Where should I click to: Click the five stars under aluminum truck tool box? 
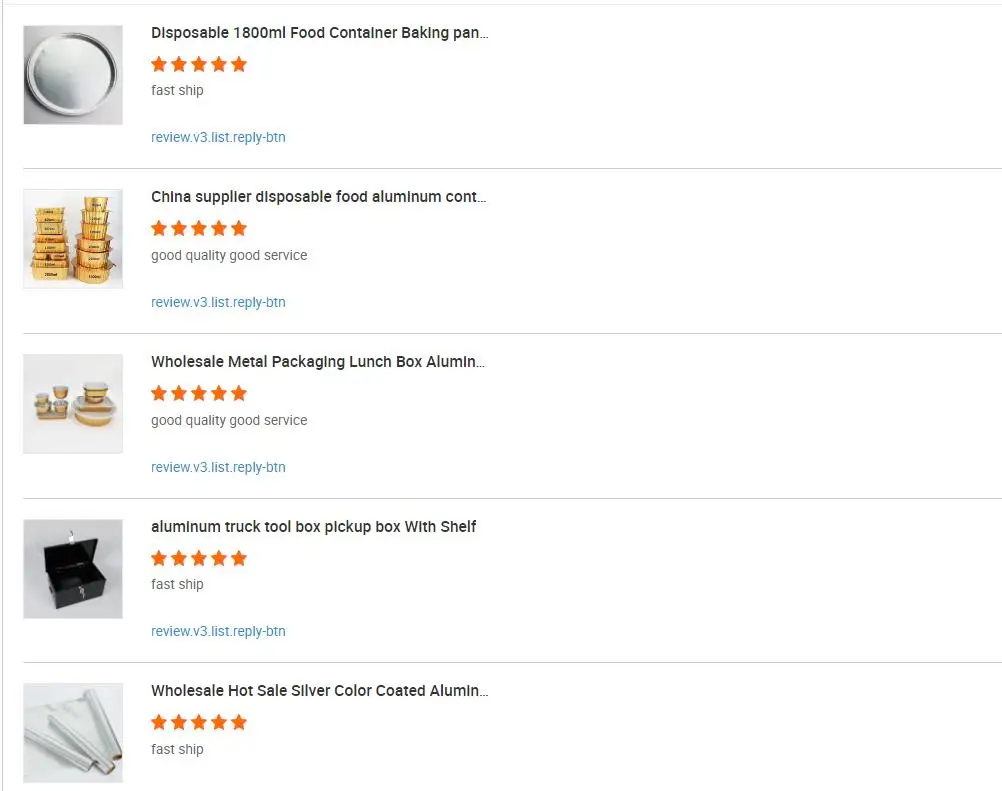coord(198,558)
